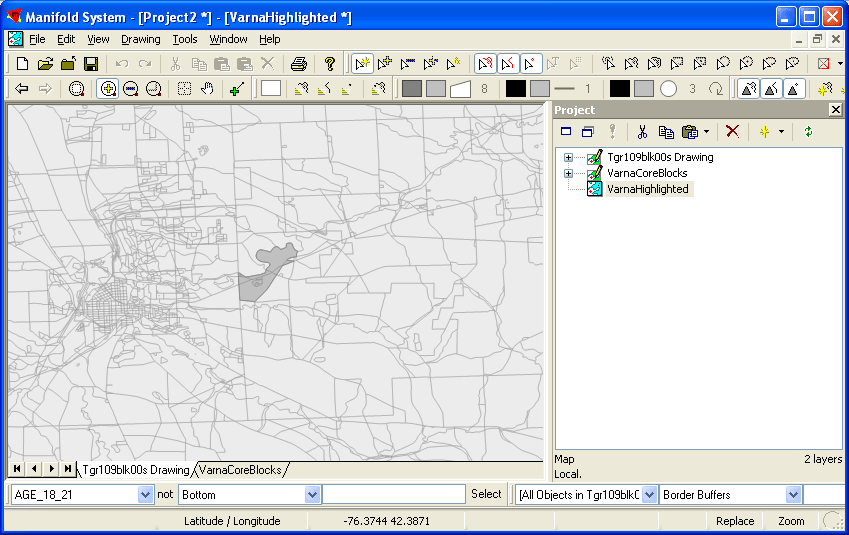849x535 pixels.
Task: Click the Save project icon
Action: pyautogui.click(x=90, y=64)
